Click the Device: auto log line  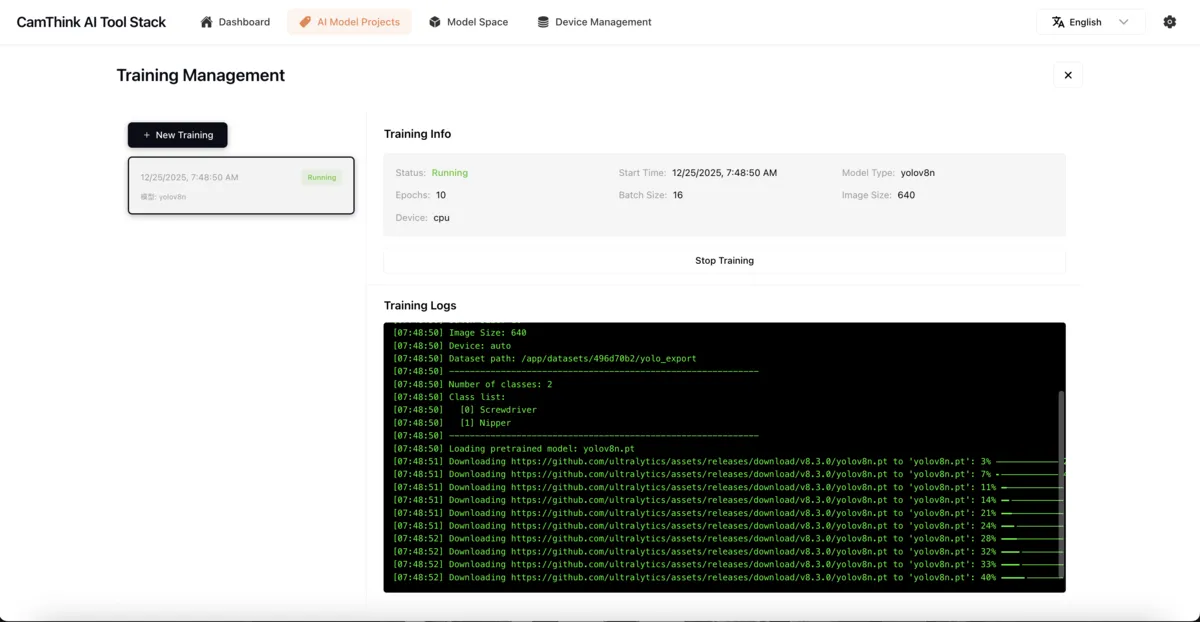pos(452,346)
